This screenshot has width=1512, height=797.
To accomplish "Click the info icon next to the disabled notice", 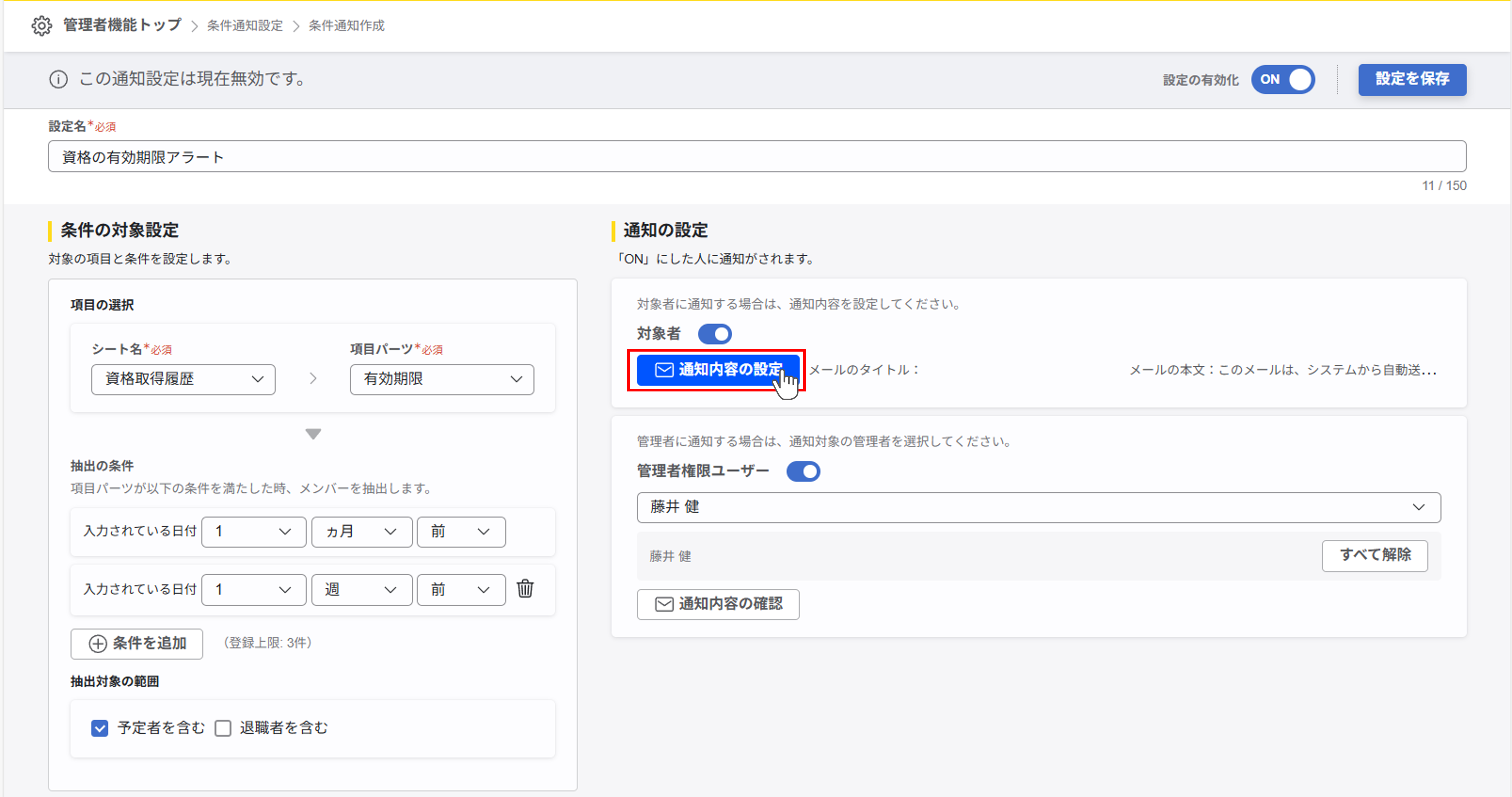I will coord(58,79).
